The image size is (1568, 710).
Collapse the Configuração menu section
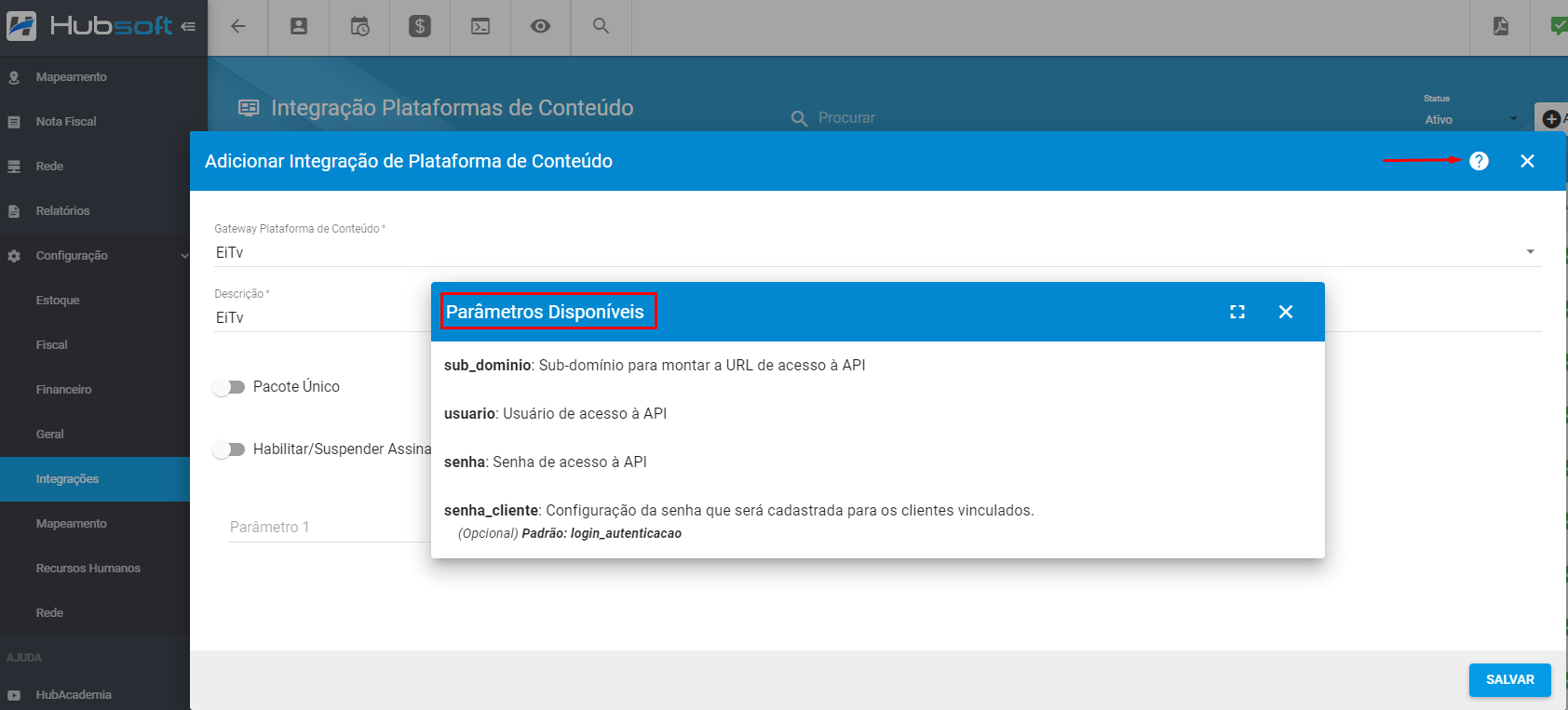94,256
